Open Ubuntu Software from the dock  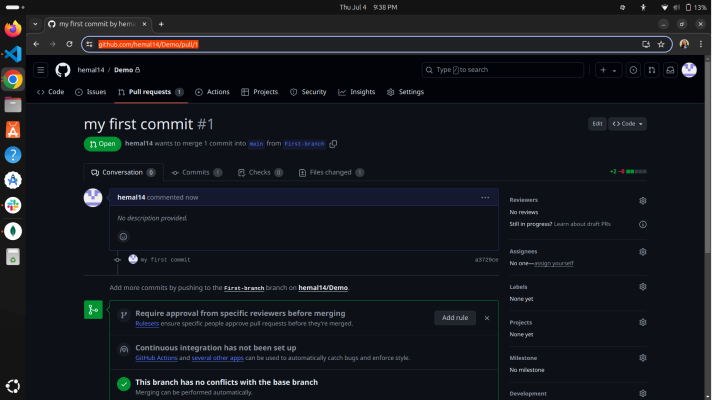(13, 130)
